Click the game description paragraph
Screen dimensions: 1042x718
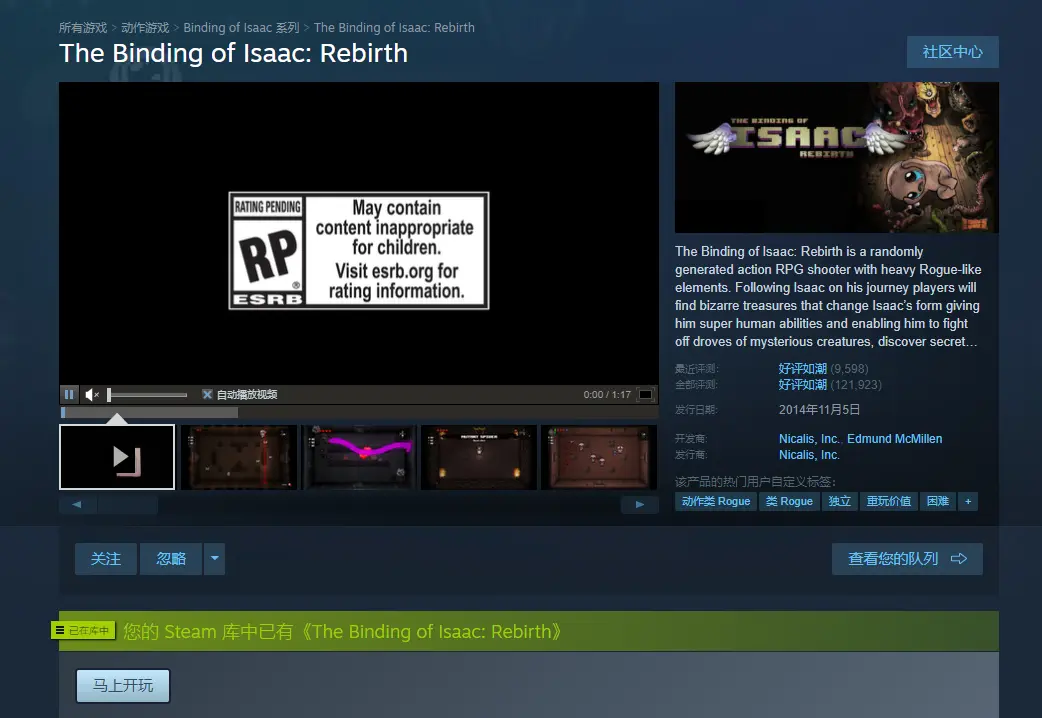tap(829, 297)
